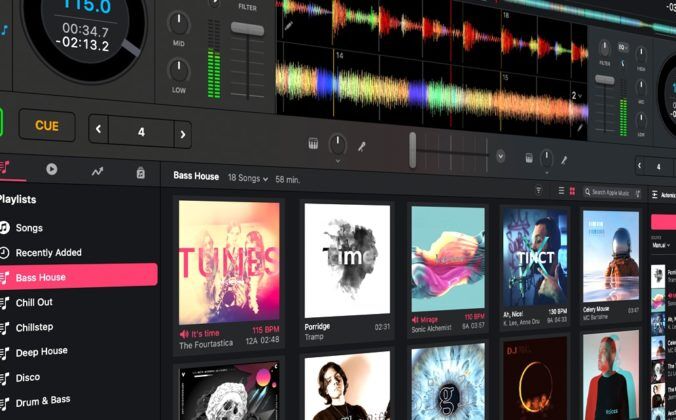This screenshot has height=420, width=676.
Task: Open the crossfader options round chevron button
Action: click(x=500, y=156)
